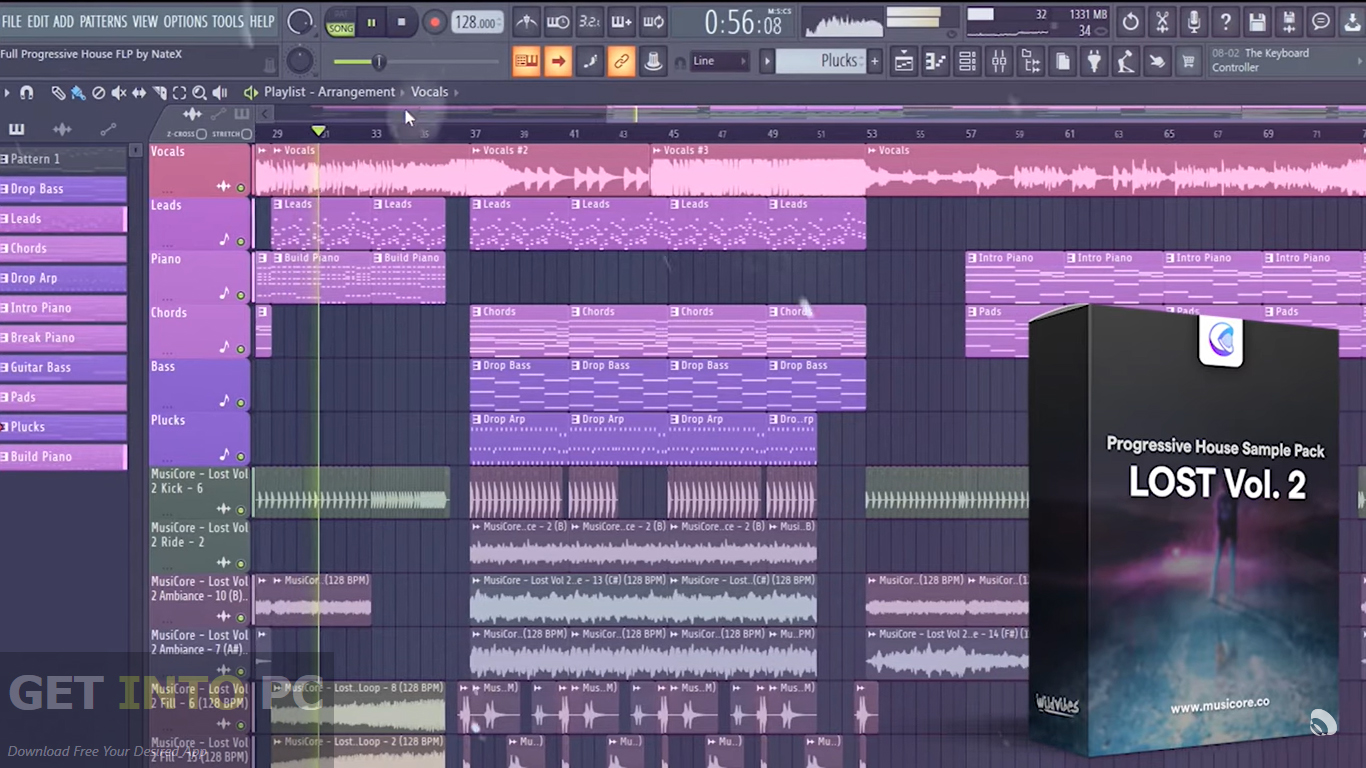Open the mixer view
This screenshot has width=1366, height=768.
point(999,62)
